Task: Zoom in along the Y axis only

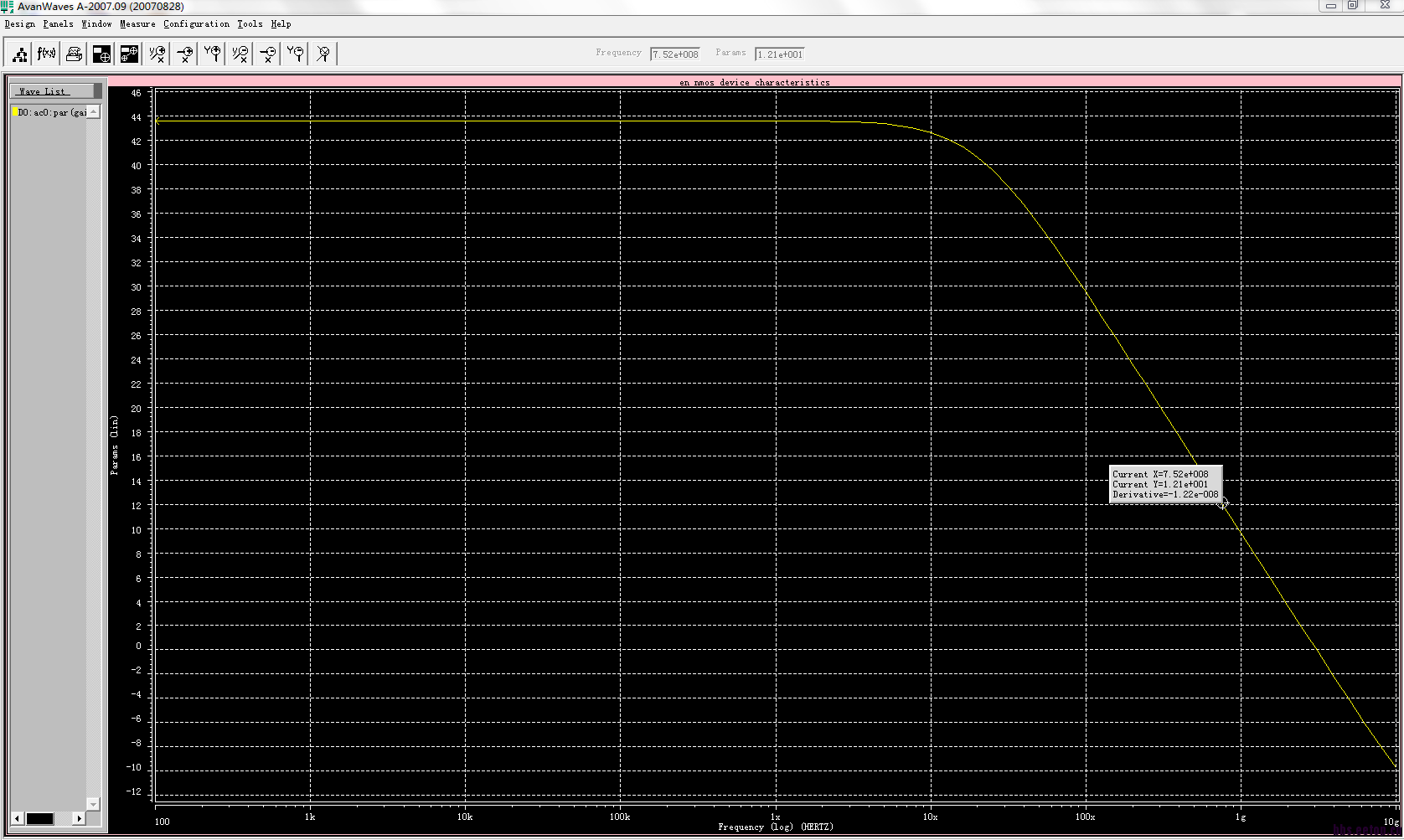Action: pos(213,54)
